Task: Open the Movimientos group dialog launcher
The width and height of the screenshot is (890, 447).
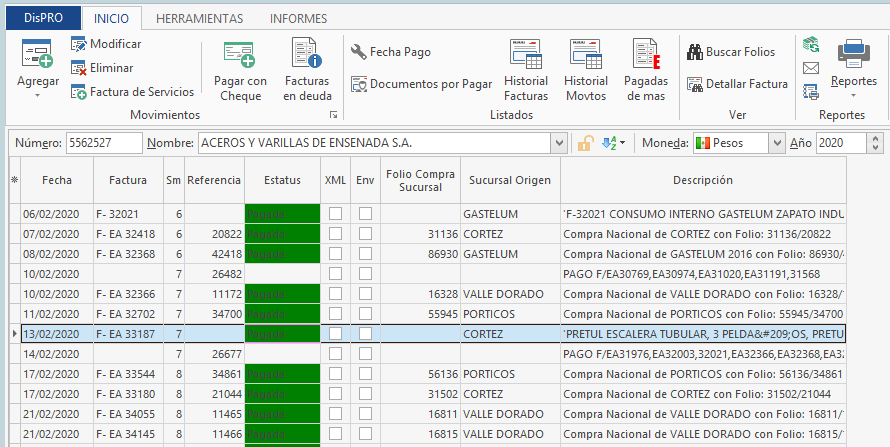Action: pyautogui.click(x=334, y=115)
